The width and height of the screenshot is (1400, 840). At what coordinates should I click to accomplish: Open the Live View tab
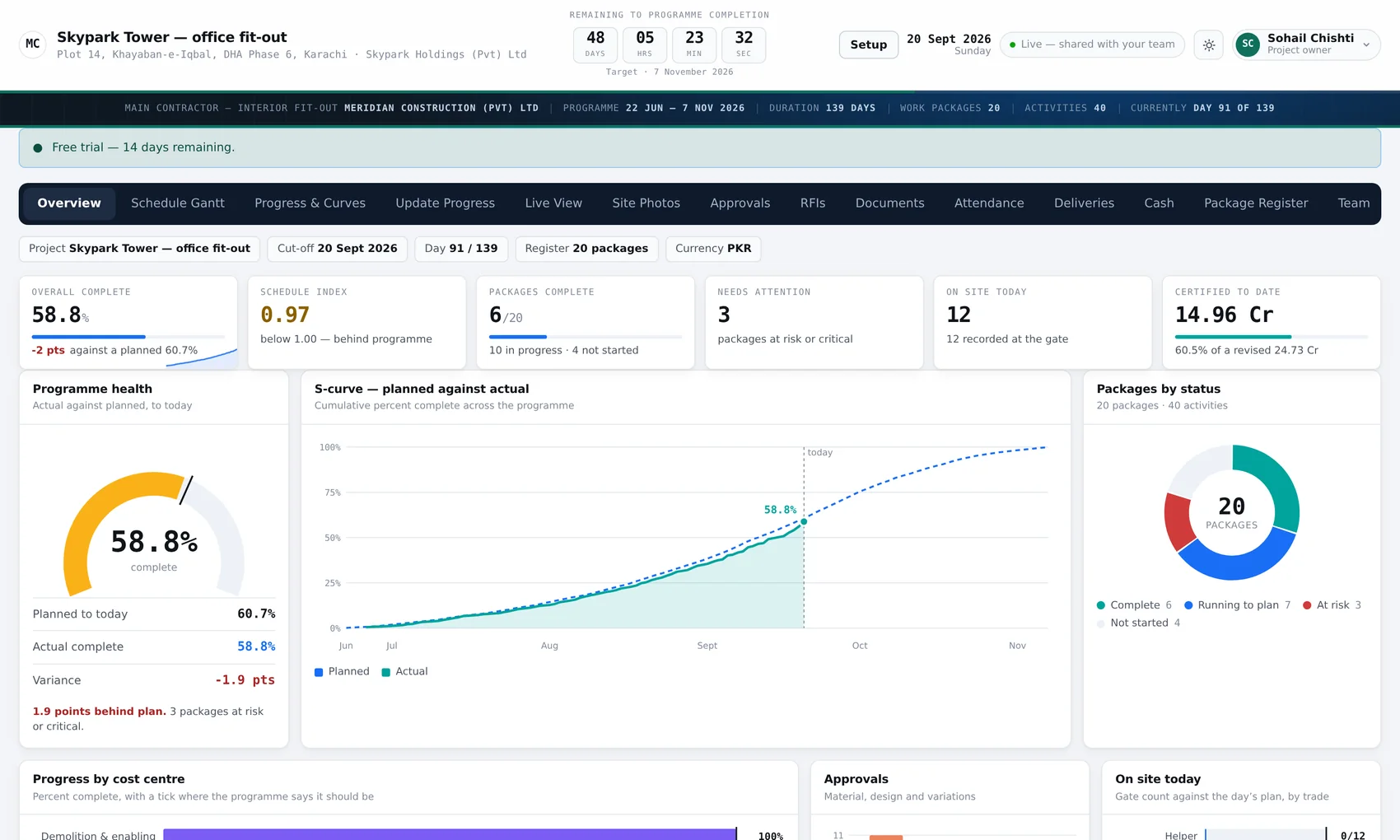coord(553,203)
